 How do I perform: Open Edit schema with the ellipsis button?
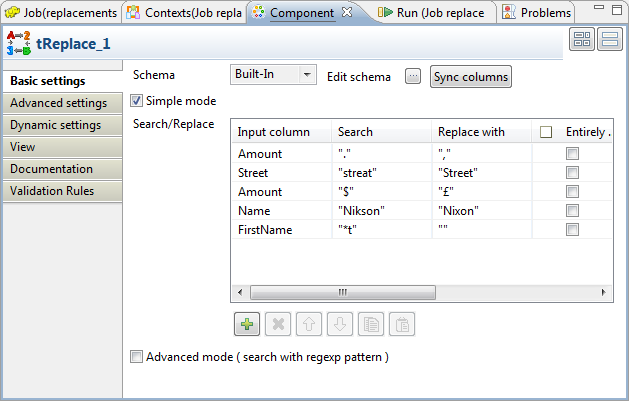click(x=413, y=77)
